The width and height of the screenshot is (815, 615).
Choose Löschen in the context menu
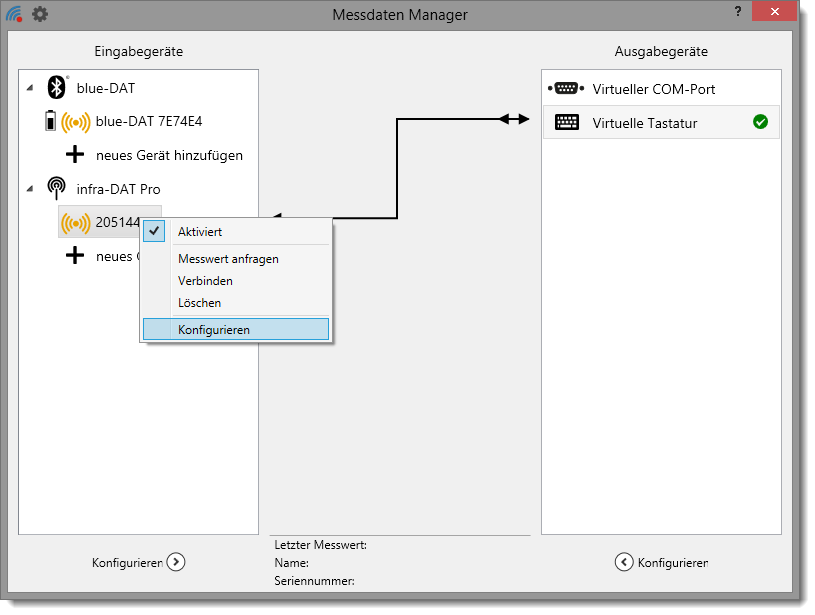tap(200, 303)
